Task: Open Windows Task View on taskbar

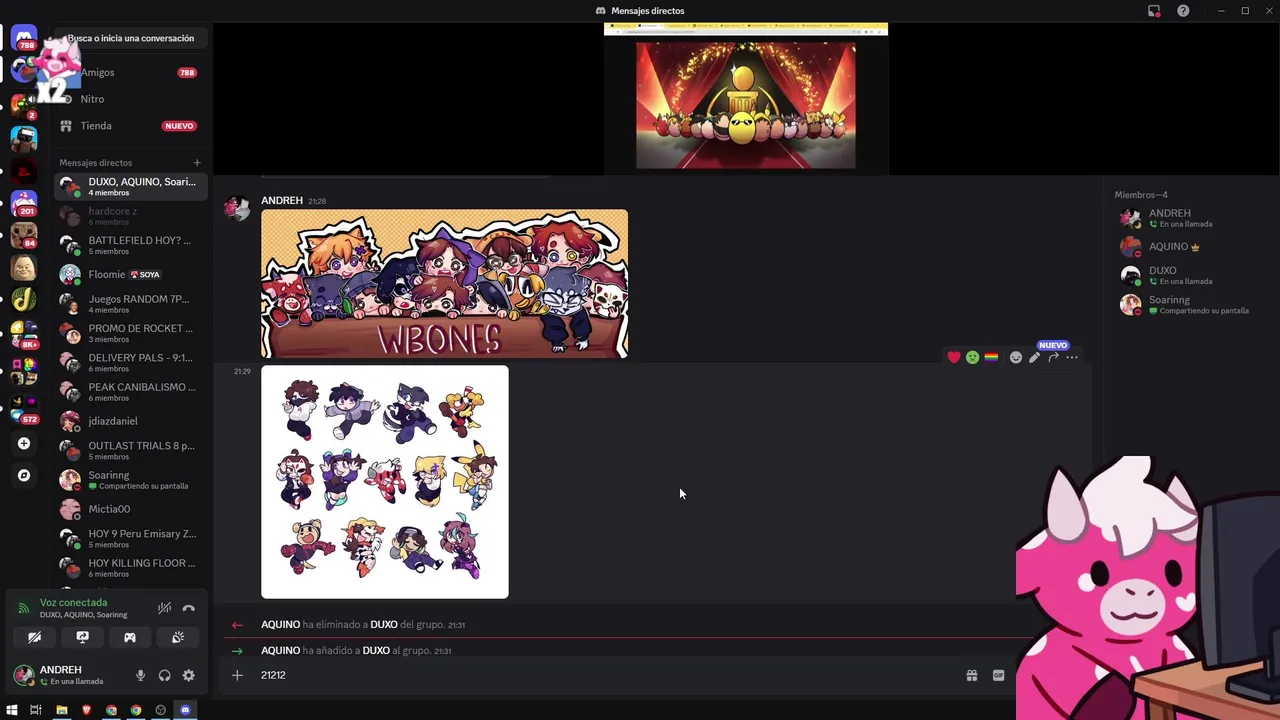Action: 35,710
